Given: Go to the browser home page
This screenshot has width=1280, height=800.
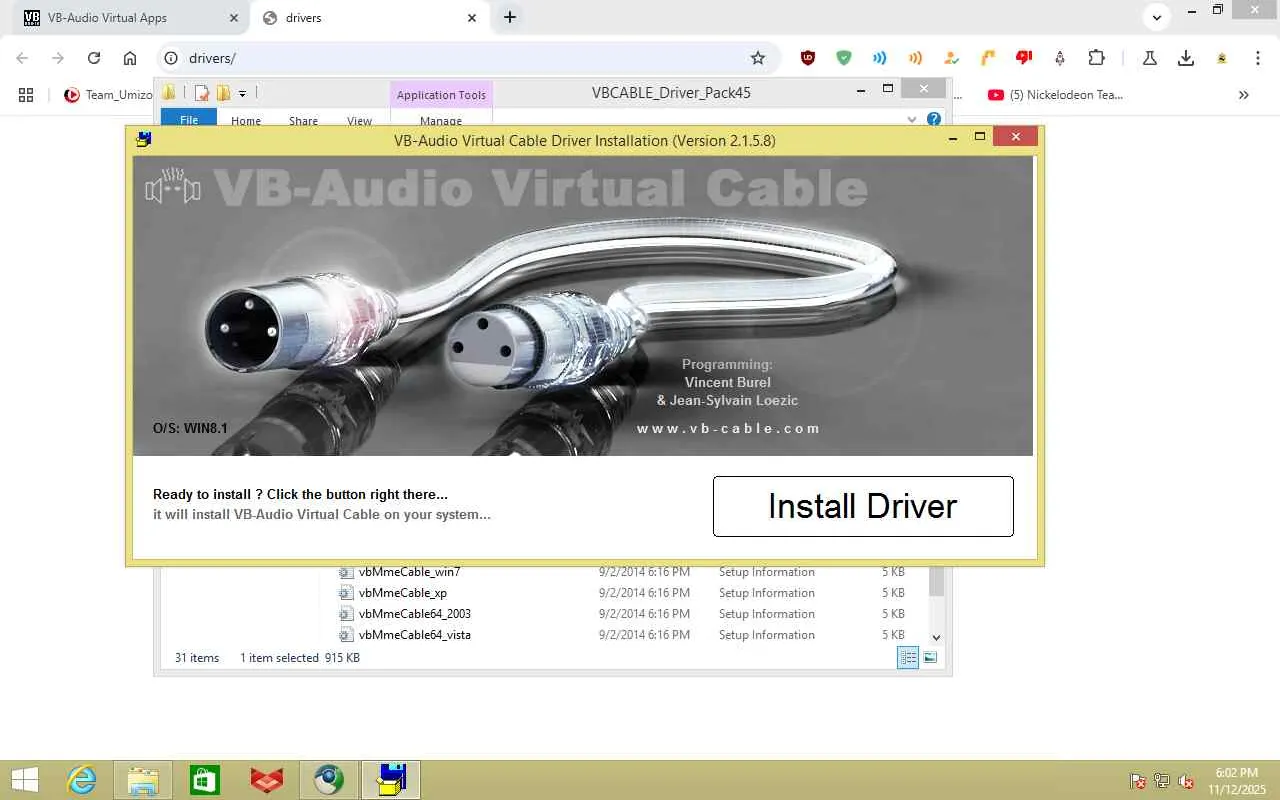Looking at the screenshot, I should 130,58.
